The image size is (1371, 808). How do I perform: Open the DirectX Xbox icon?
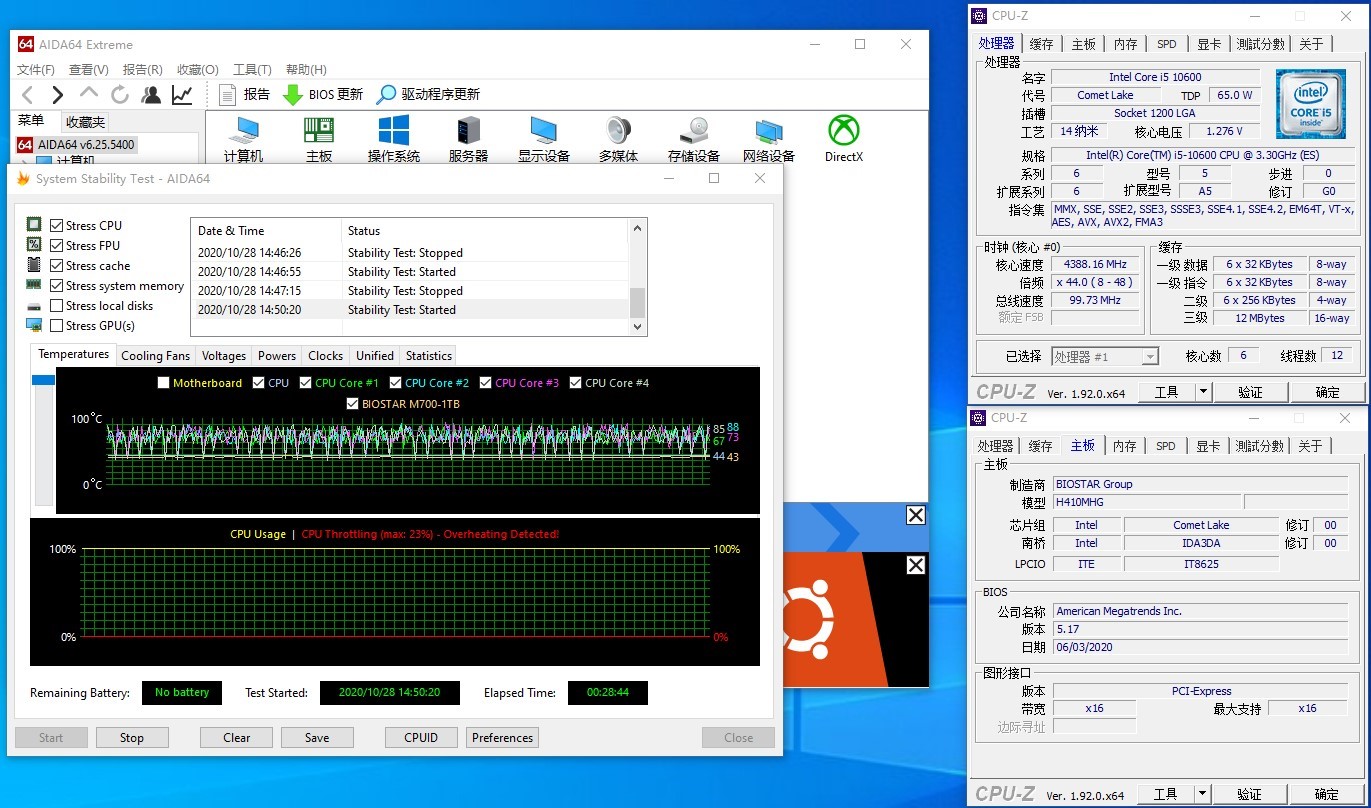tap(844, 139)
